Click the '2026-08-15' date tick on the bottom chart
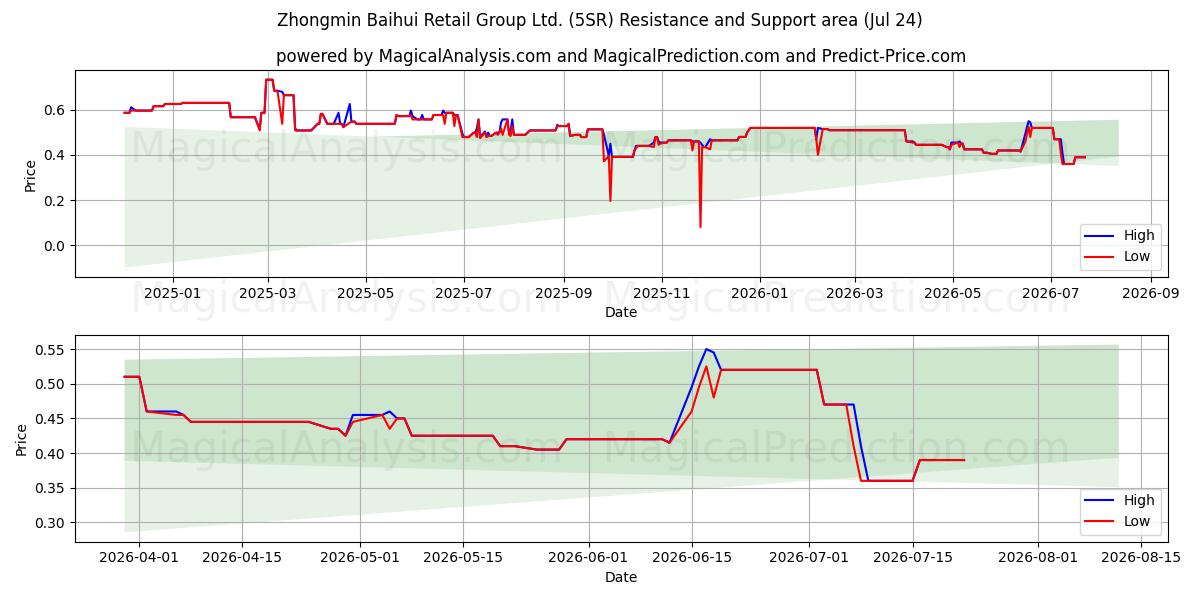This screenshot has height=600, width=1200. [1142, 558]
